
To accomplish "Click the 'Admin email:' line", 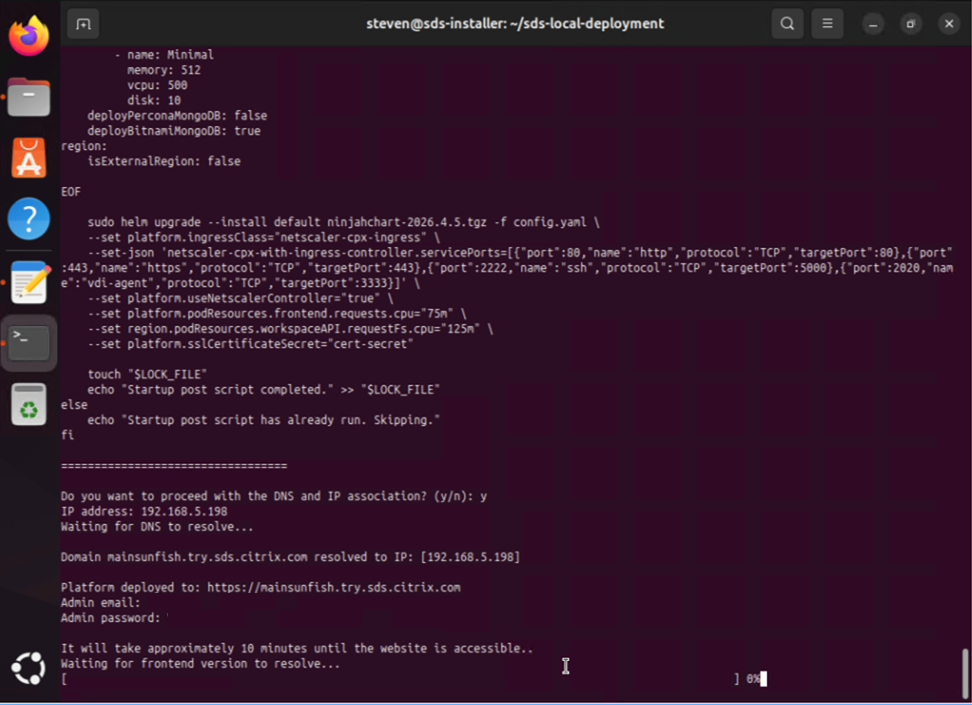I will point(100,603).
